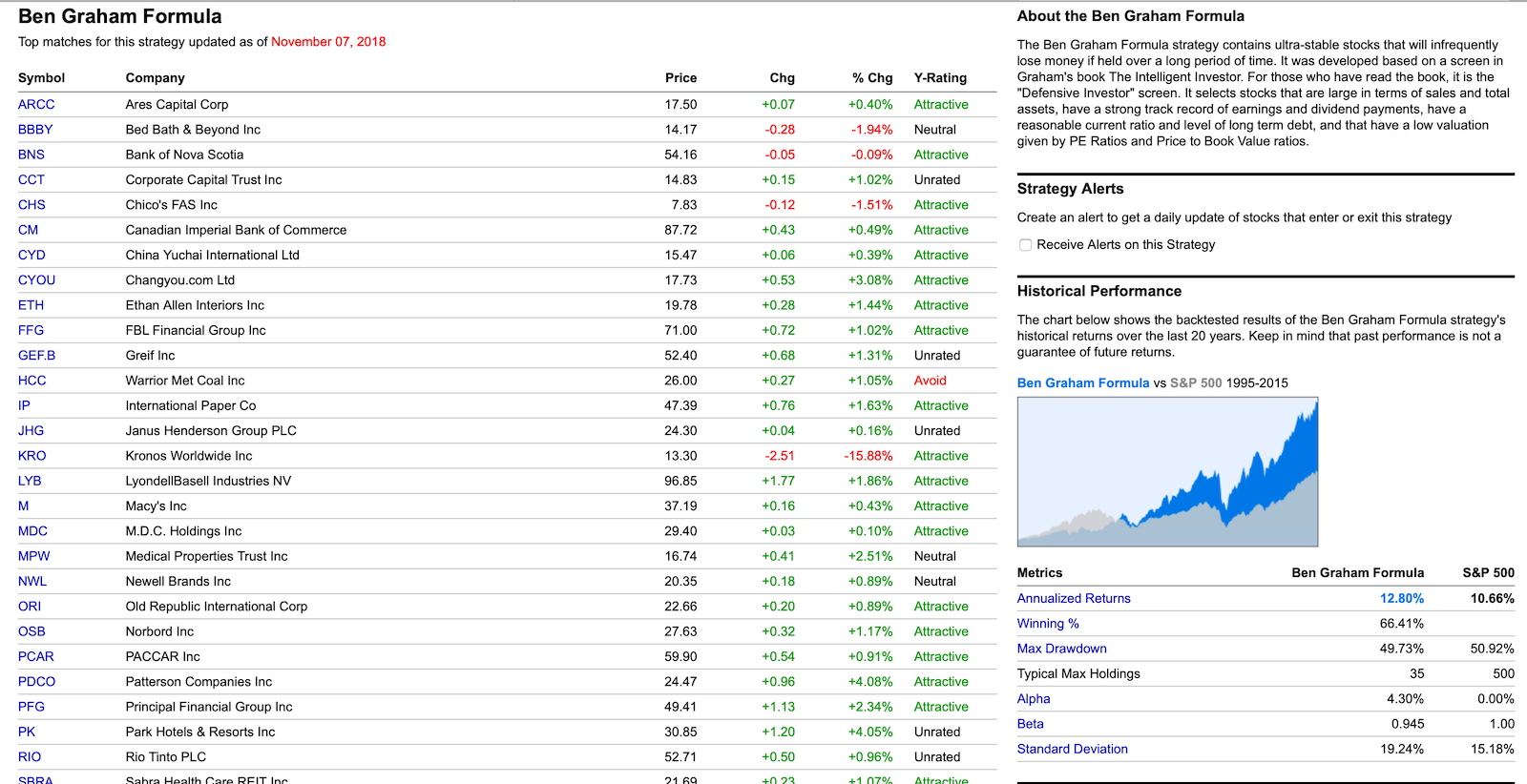Click the Canadian Imperial Bank of Commerce name

click(x=237, y=230)
